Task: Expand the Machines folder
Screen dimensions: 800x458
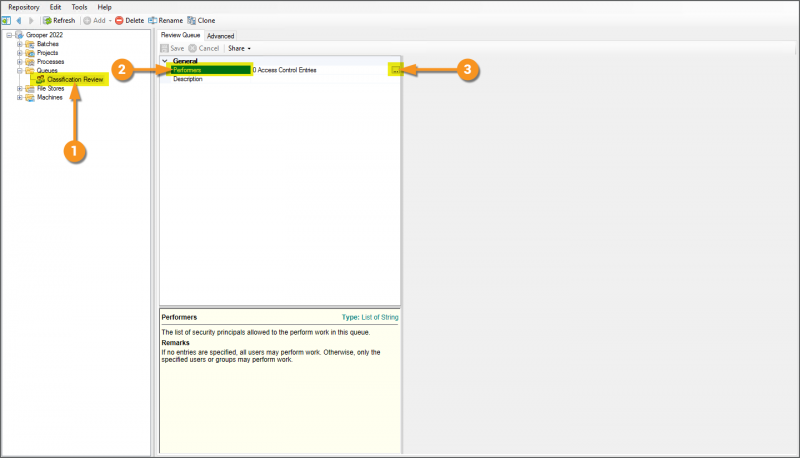Action: click(19, 97)
